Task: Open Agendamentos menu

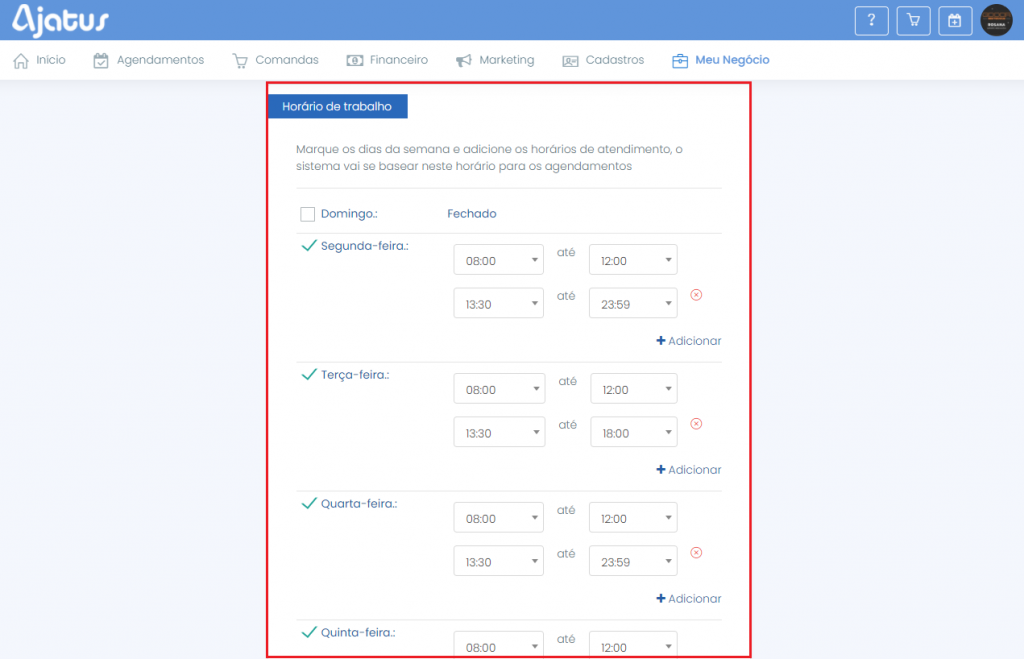Action: click(x=160, y=60)
